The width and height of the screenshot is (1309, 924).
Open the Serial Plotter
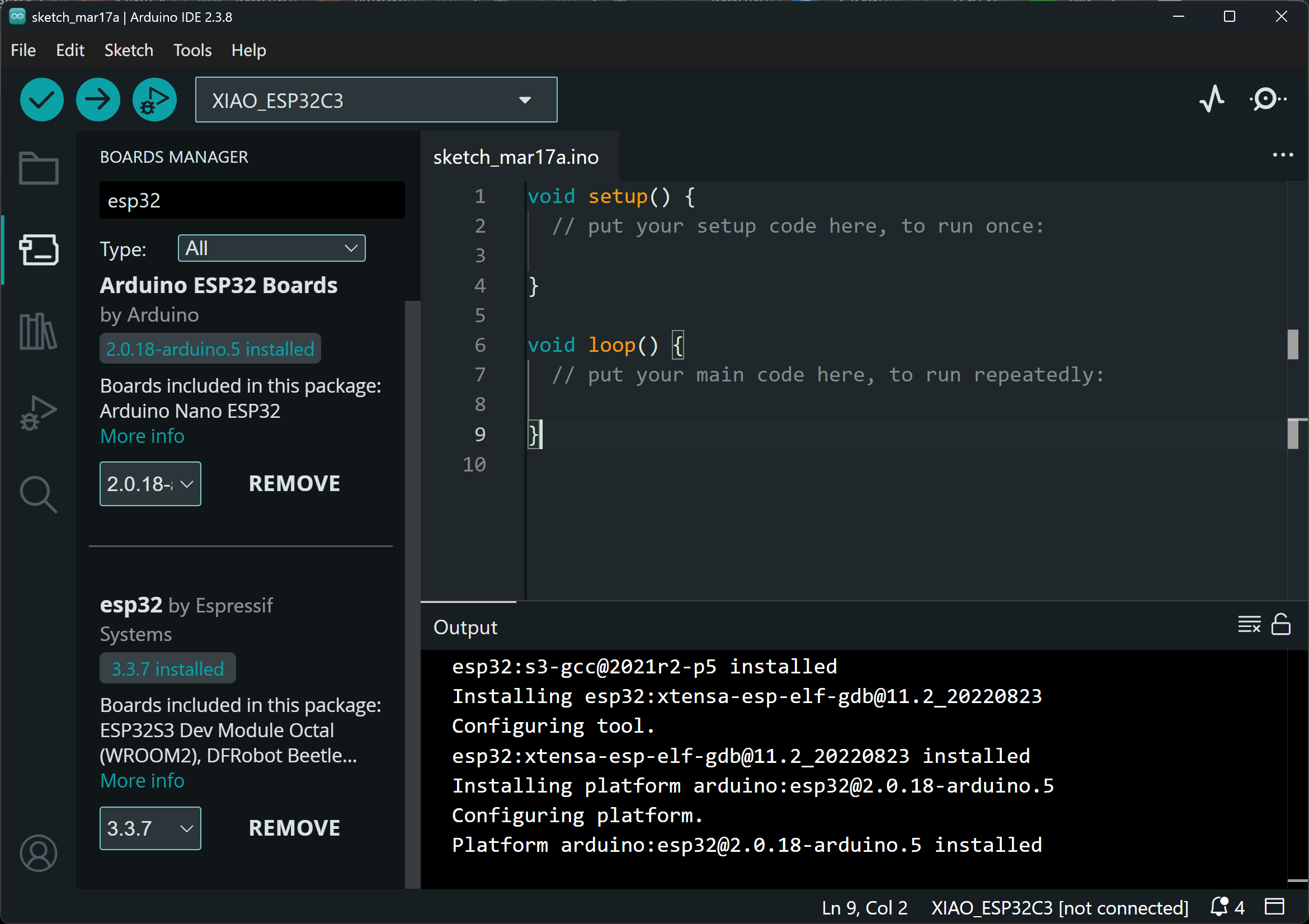(1212, 99)
